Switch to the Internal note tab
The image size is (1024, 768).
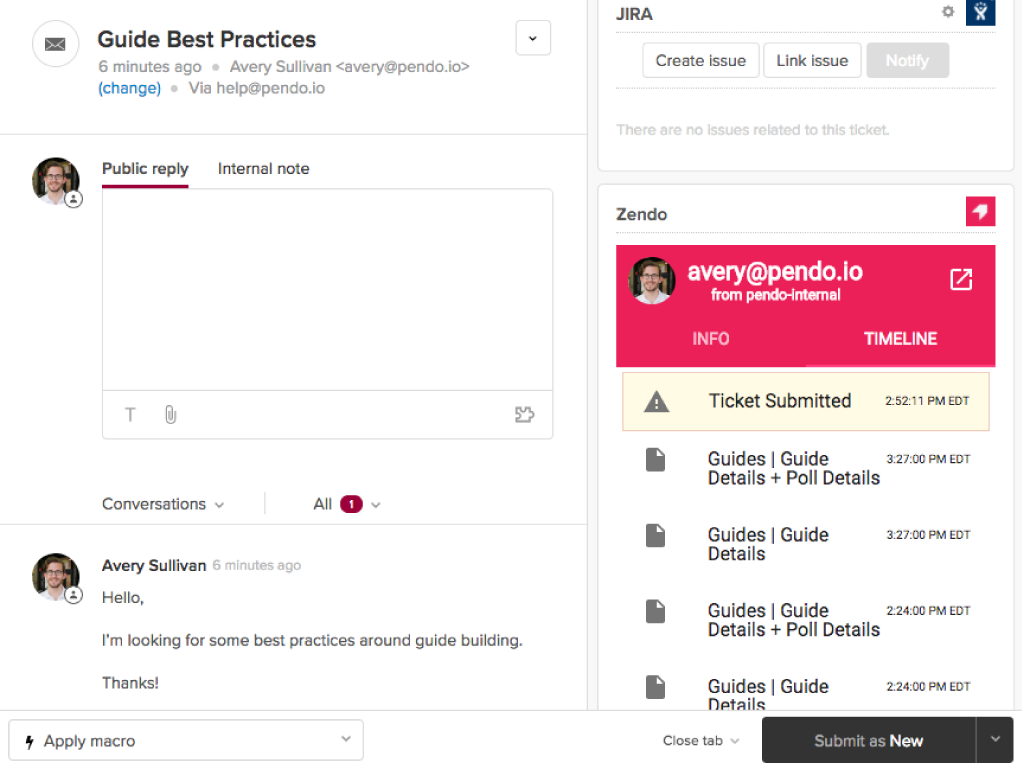[x=263, y=169]
